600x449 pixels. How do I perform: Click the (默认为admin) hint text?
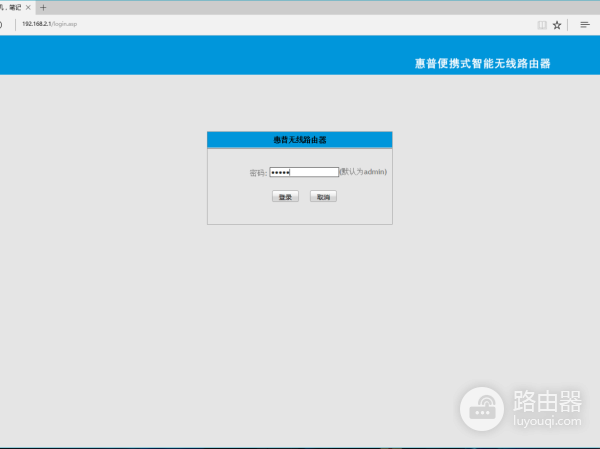[363, 172]
